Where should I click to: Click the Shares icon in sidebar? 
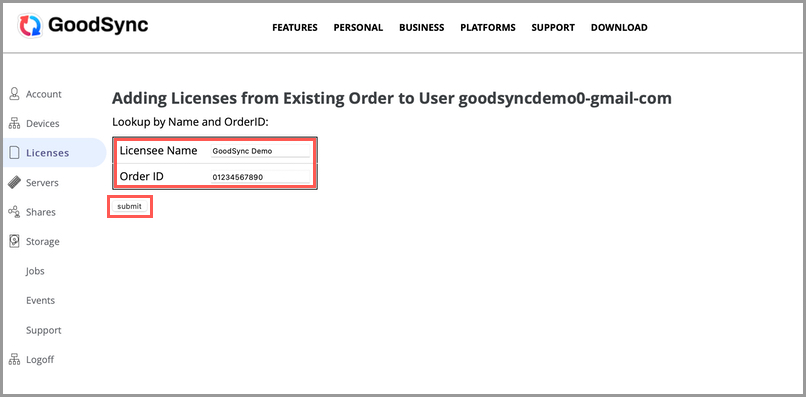14,212
